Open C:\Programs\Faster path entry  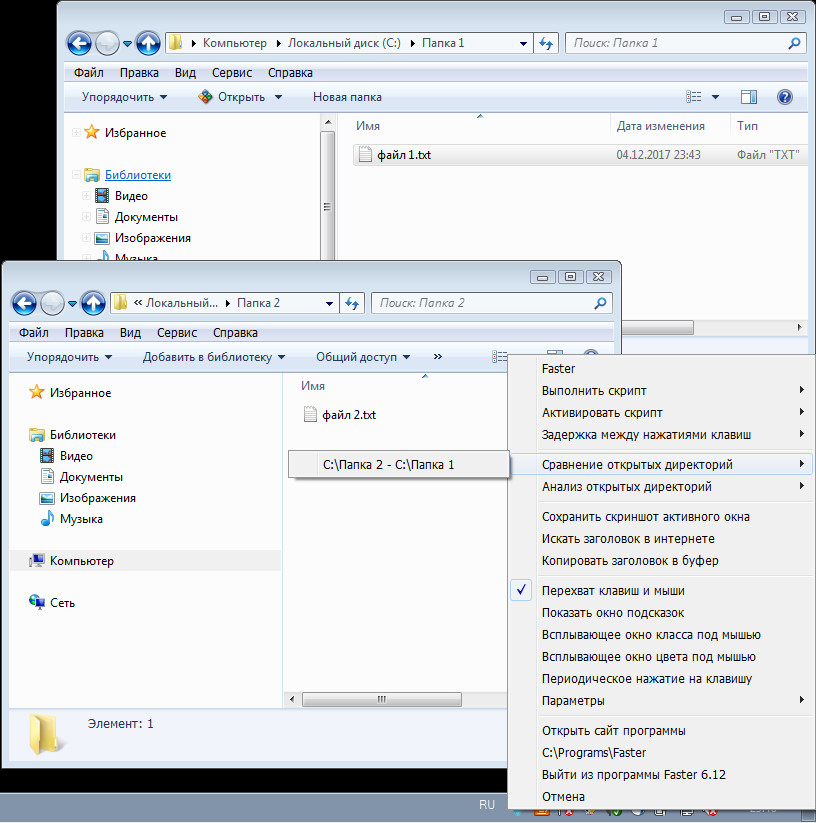point(594,753)
